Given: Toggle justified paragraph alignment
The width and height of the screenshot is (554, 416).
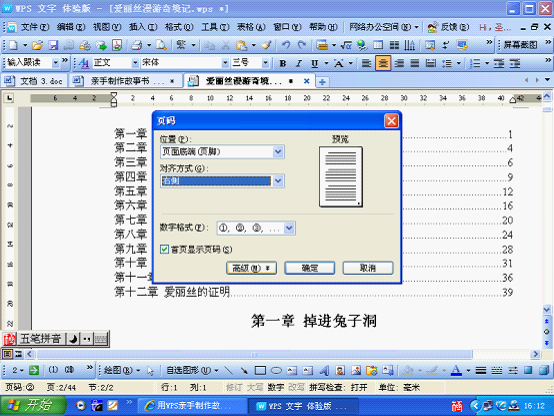Looking at the screenshot, I should coord(415,63).
